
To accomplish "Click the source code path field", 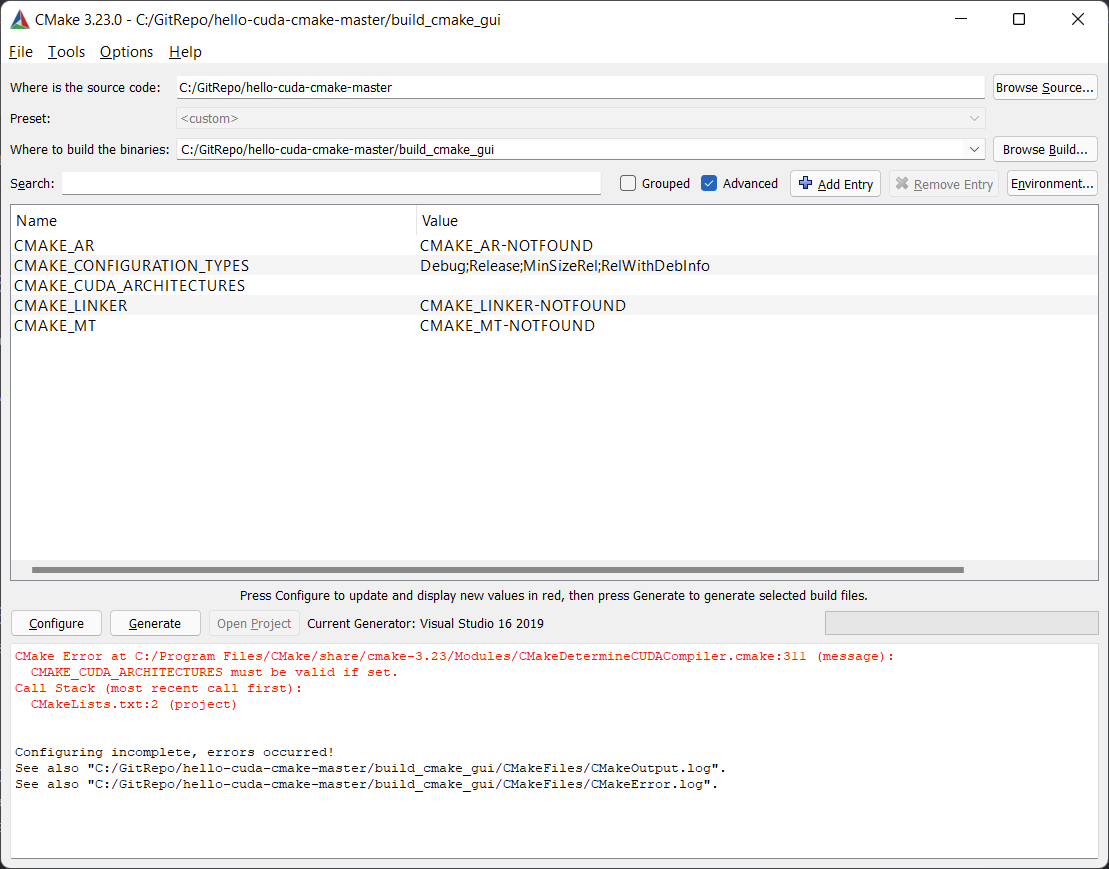I will click(x=580, y=87).
